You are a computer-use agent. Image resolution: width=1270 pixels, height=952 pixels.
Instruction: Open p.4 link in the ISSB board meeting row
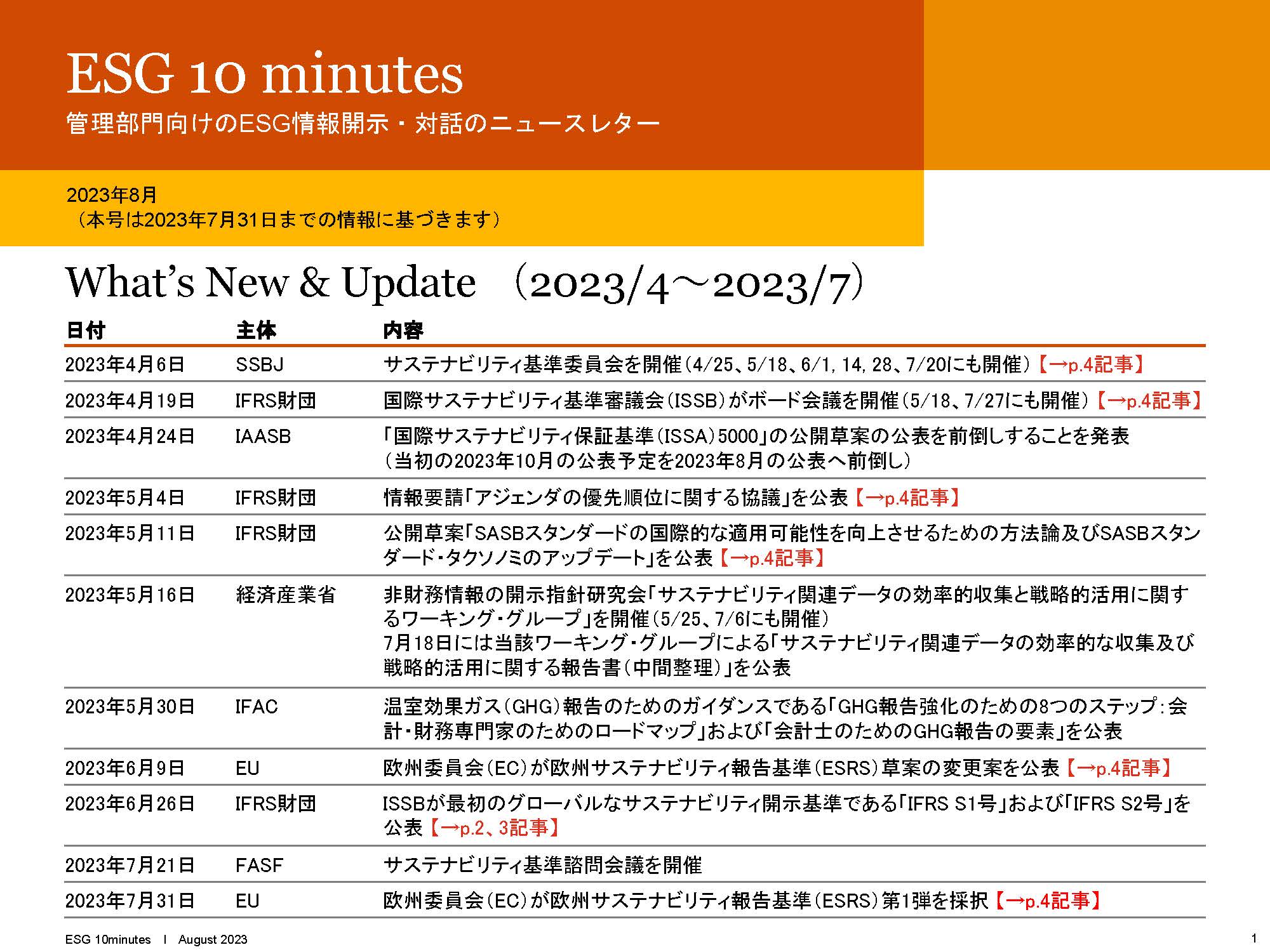[1148, 400]
